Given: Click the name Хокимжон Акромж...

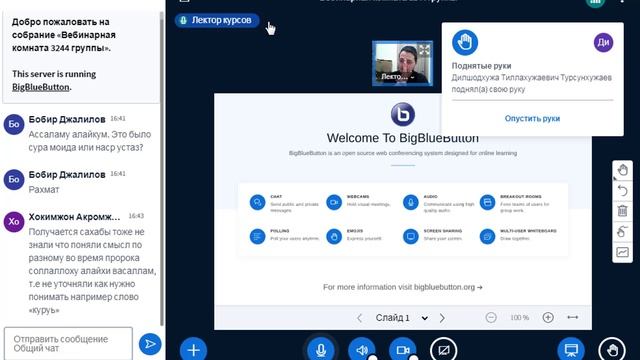Looking at the screenshot, I should [x=74, y=217].
